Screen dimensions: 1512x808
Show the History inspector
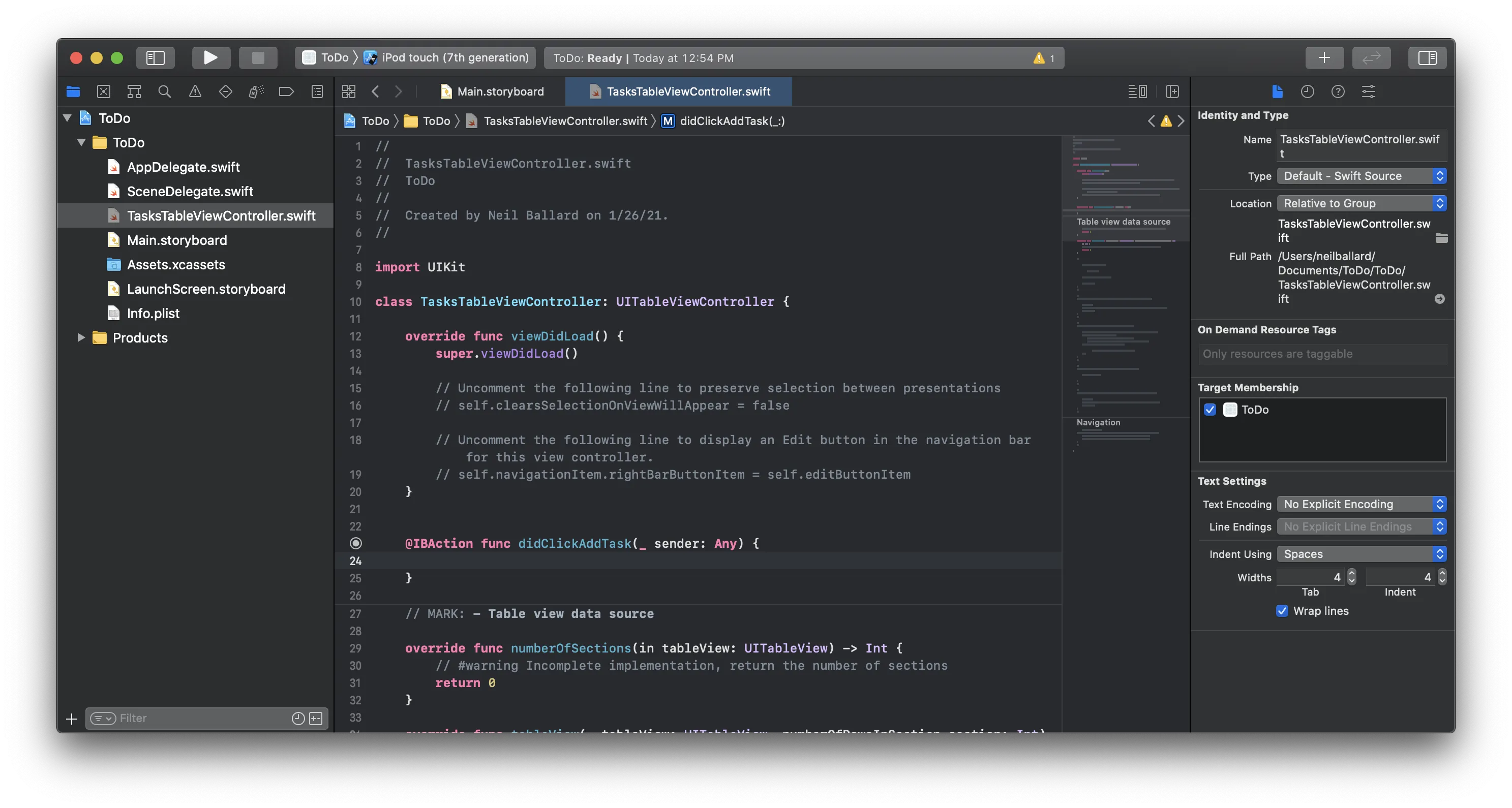point(1307,91)
